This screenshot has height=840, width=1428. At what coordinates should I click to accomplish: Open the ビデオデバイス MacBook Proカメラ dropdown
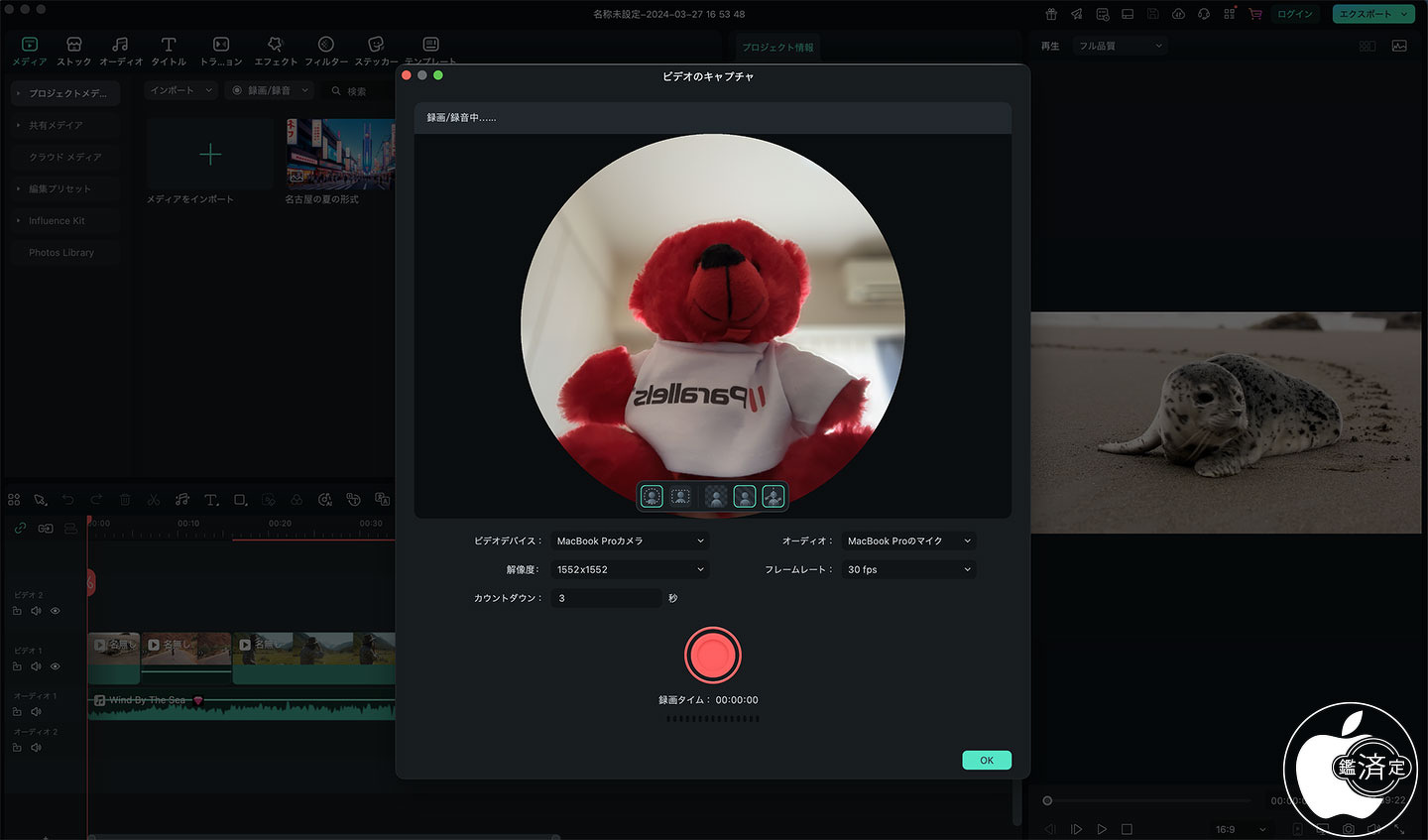[630, 540]
